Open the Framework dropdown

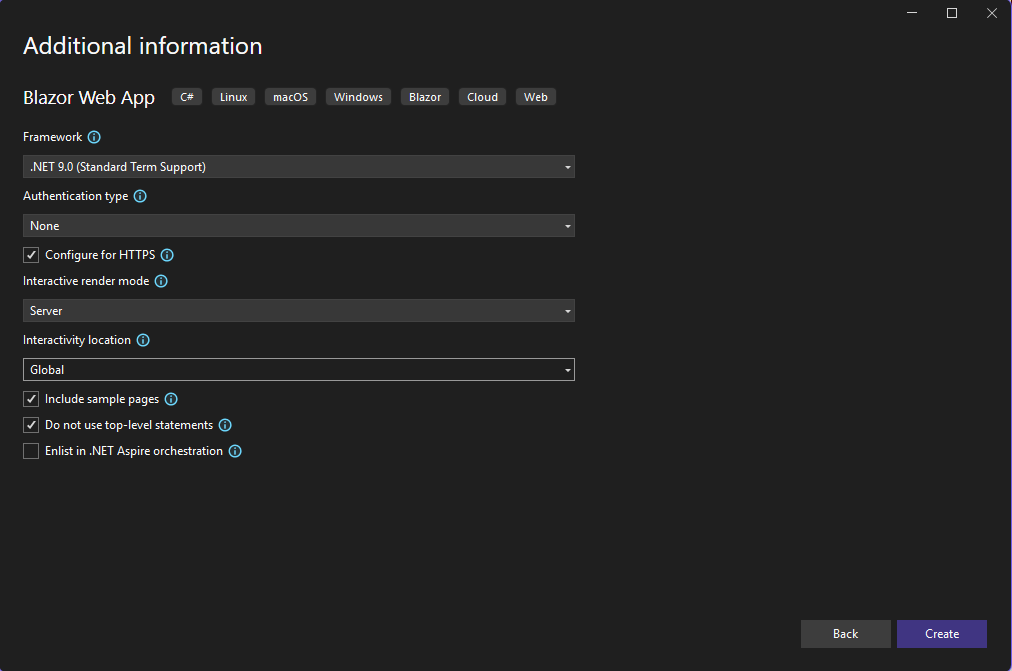(x=299, y=166)
